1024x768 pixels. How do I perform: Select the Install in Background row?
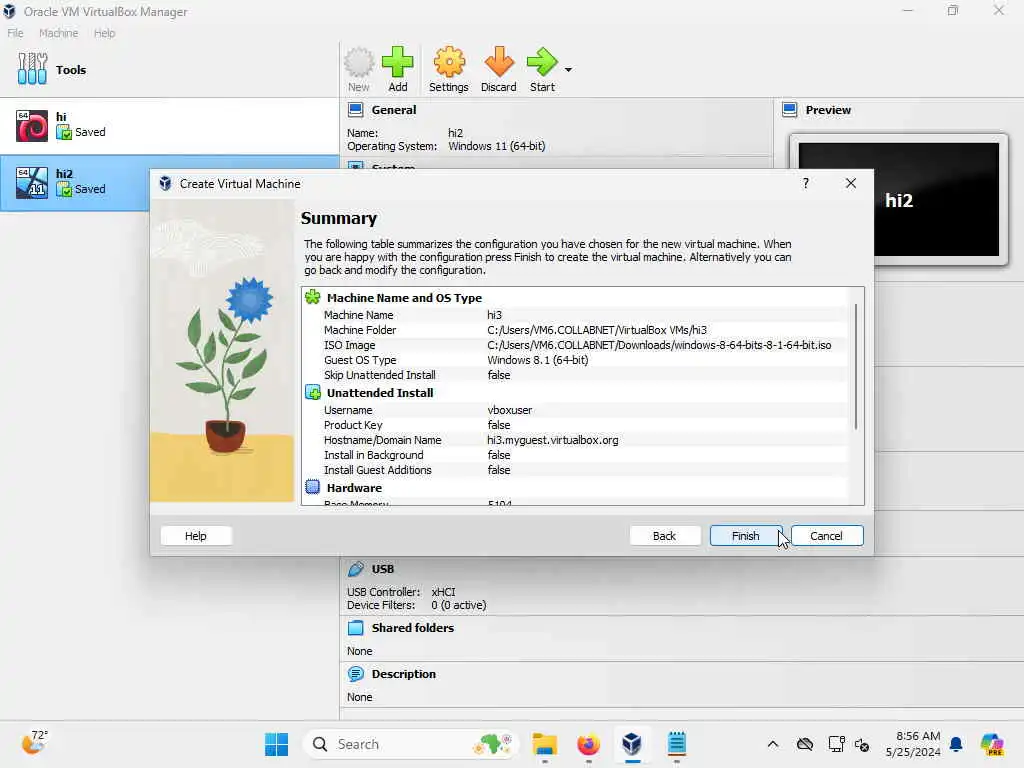tap(575, 455)
